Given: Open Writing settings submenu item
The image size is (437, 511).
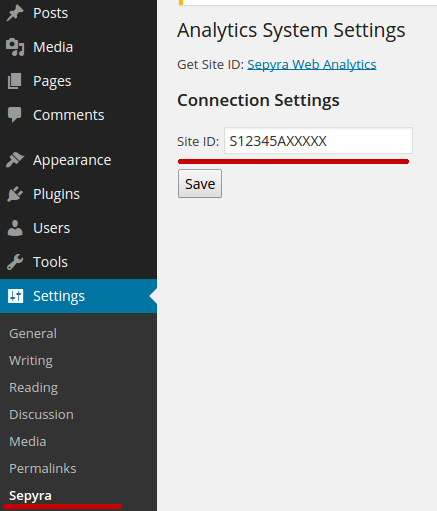Looking at the screenshot, I should click(x=31, y=361).
